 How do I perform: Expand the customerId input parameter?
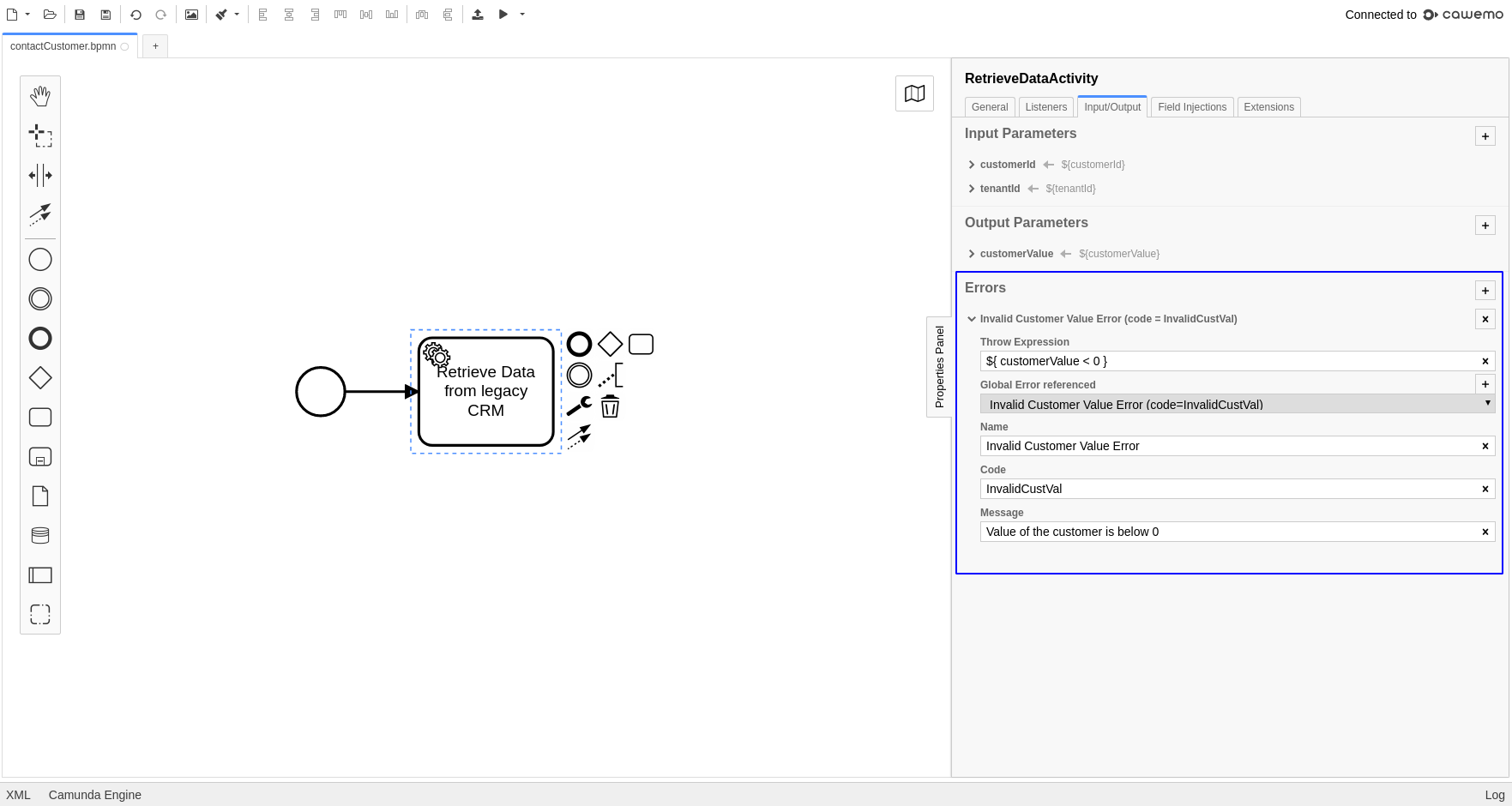point(972,165)
